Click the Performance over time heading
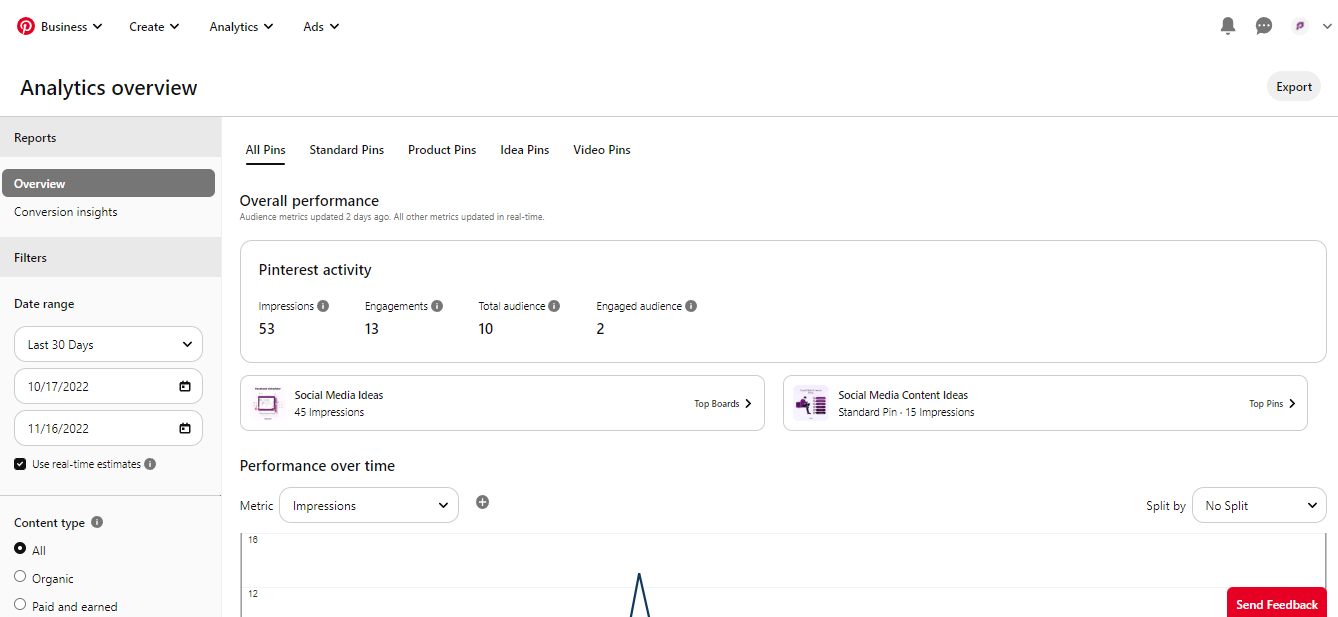The image size is (1338, 617). (317, 466)
